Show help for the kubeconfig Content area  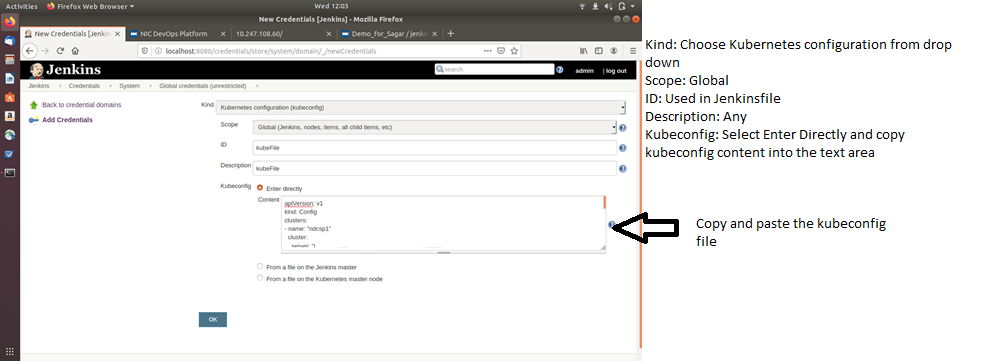tap(611, 225)
